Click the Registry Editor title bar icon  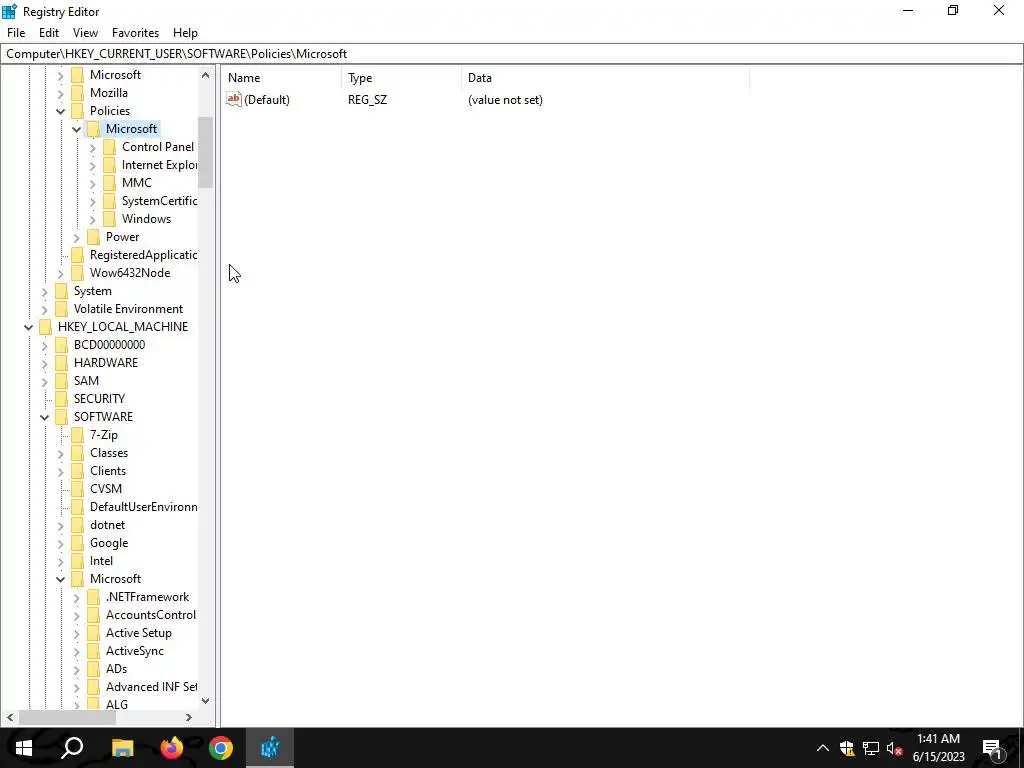(9, 11)
